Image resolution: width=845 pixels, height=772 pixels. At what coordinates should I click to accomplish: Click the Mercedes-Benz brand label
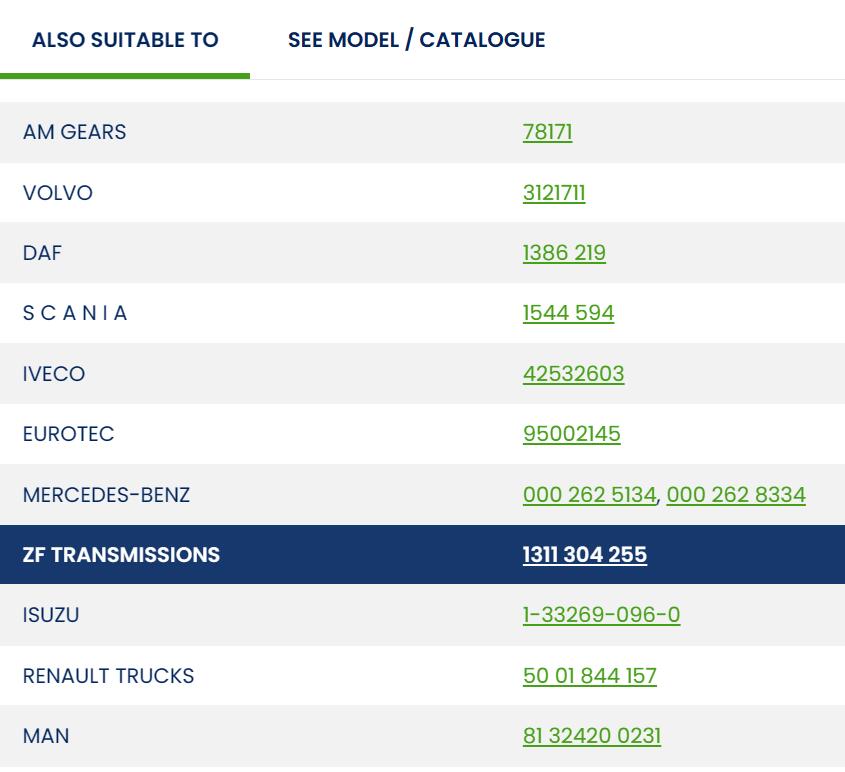(x=106, y=495)
